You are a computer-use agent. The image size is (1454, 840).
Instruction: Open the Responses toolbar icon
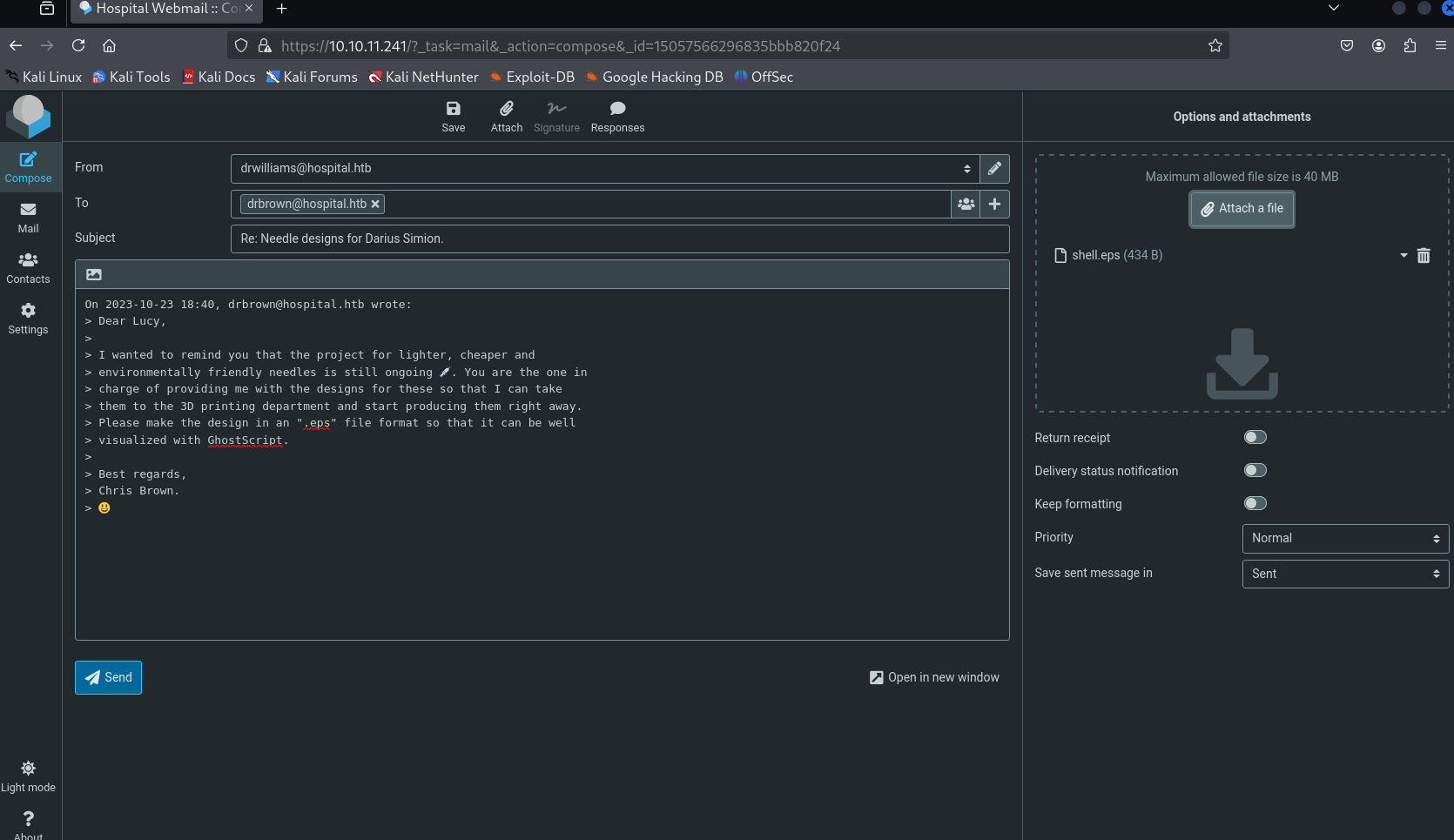tap(617, 117)
